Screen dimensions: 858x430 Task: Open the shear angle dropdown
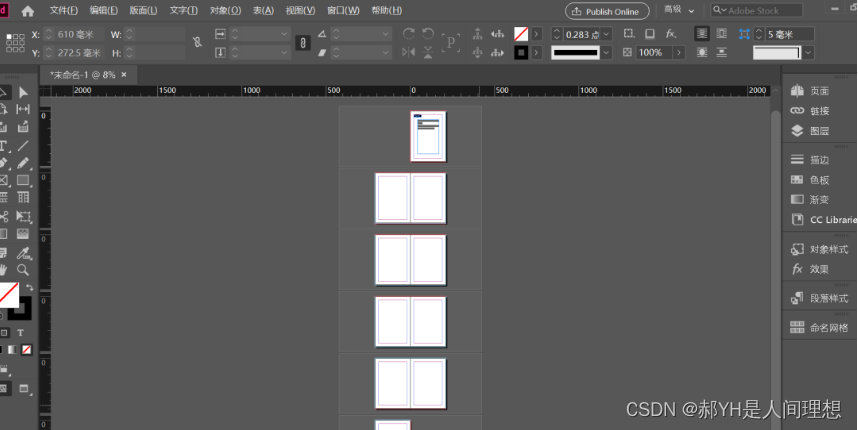pyautogui.click(x=385, y=52)
